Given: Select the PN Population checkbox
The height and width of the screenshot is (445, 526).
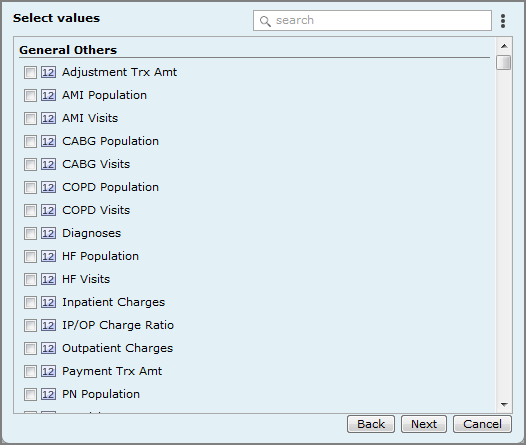Looking at the screenshot, I should coord(30,394).
